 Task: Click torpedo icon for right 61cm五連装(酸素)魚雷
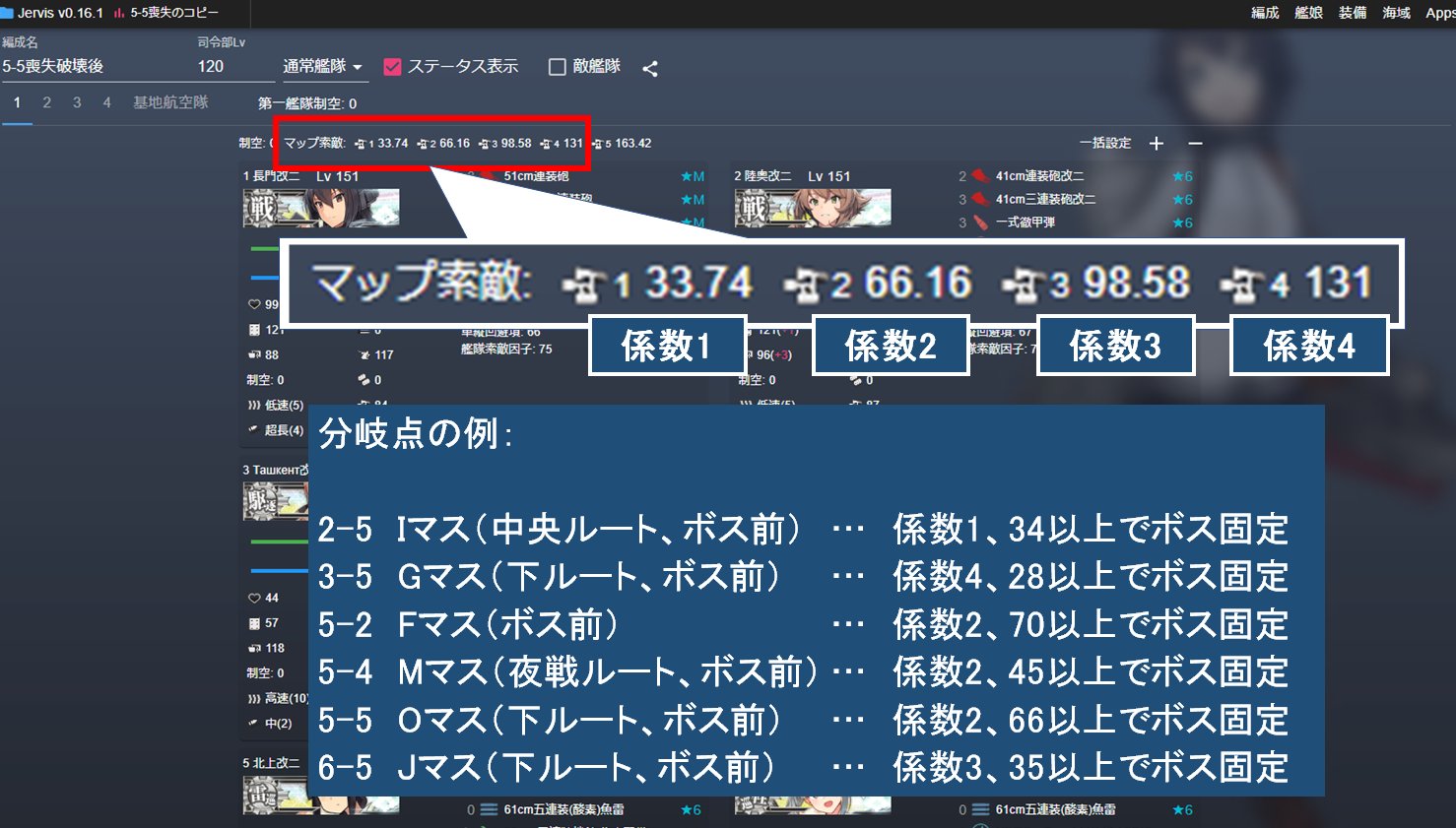tap(980, 810)
